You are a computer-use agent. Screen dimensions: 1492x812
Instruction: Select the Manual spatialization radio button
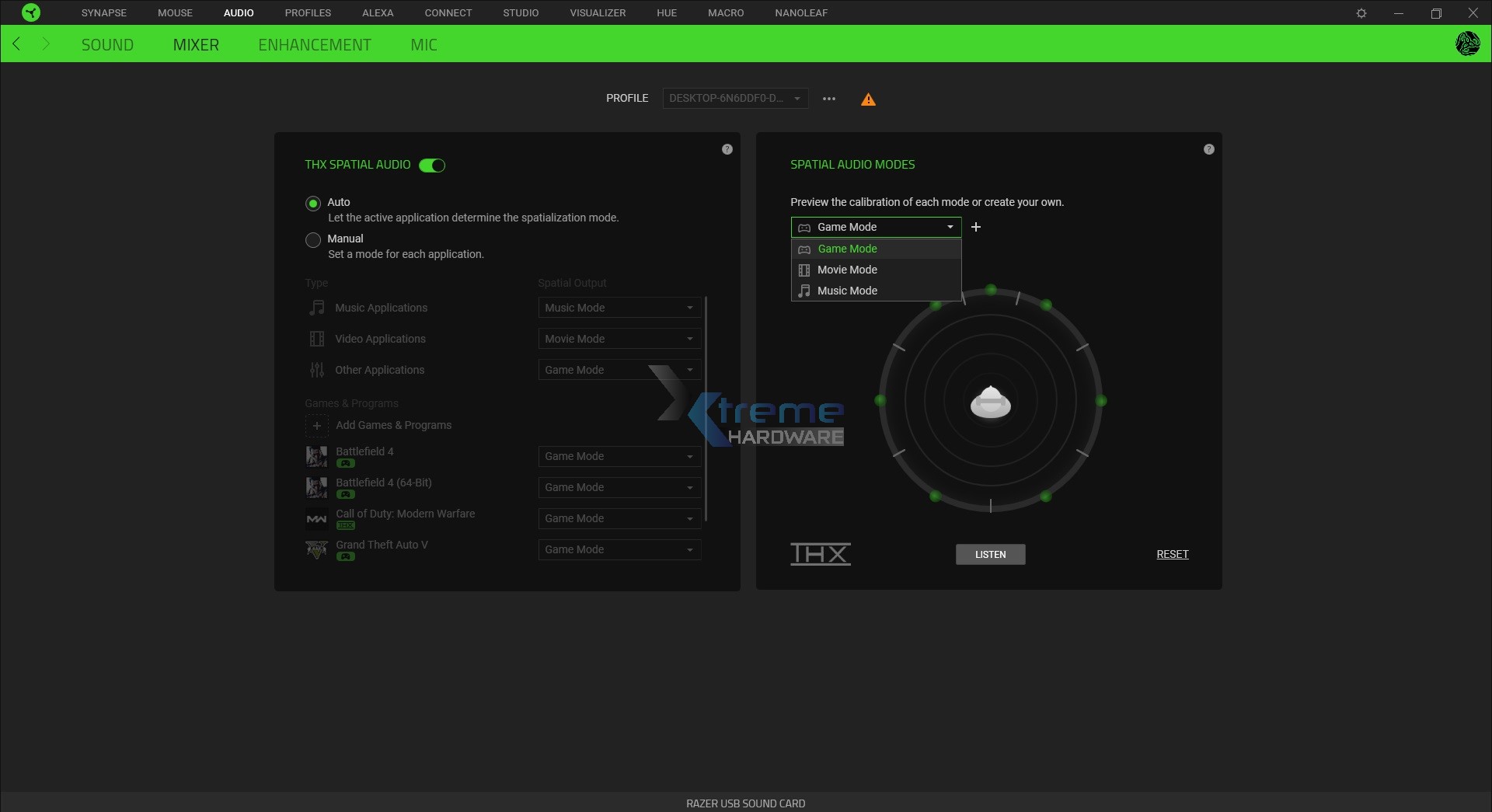312,239
